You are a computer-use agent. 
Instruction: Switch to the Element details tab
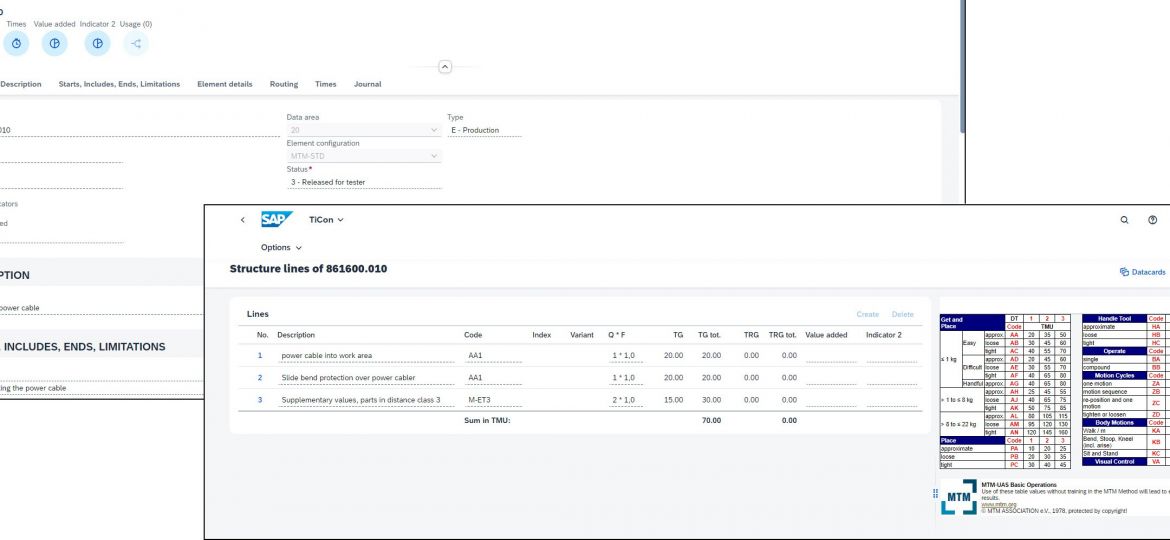[x=224, y=84]
